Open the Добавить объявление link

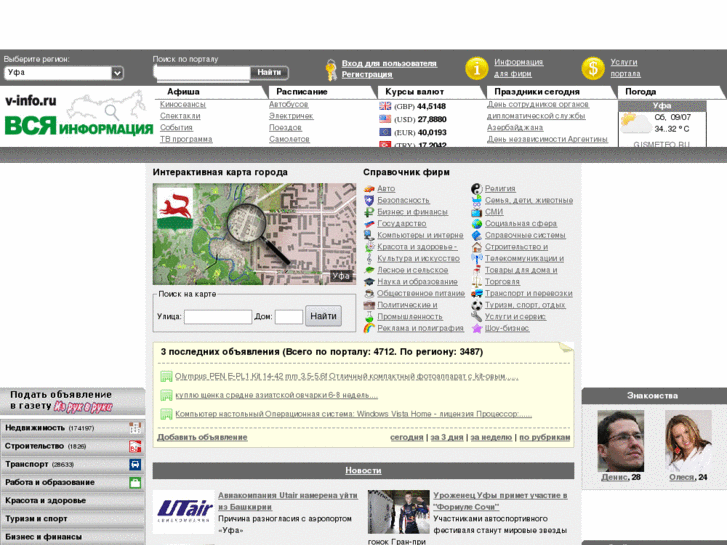pos(202,437)
